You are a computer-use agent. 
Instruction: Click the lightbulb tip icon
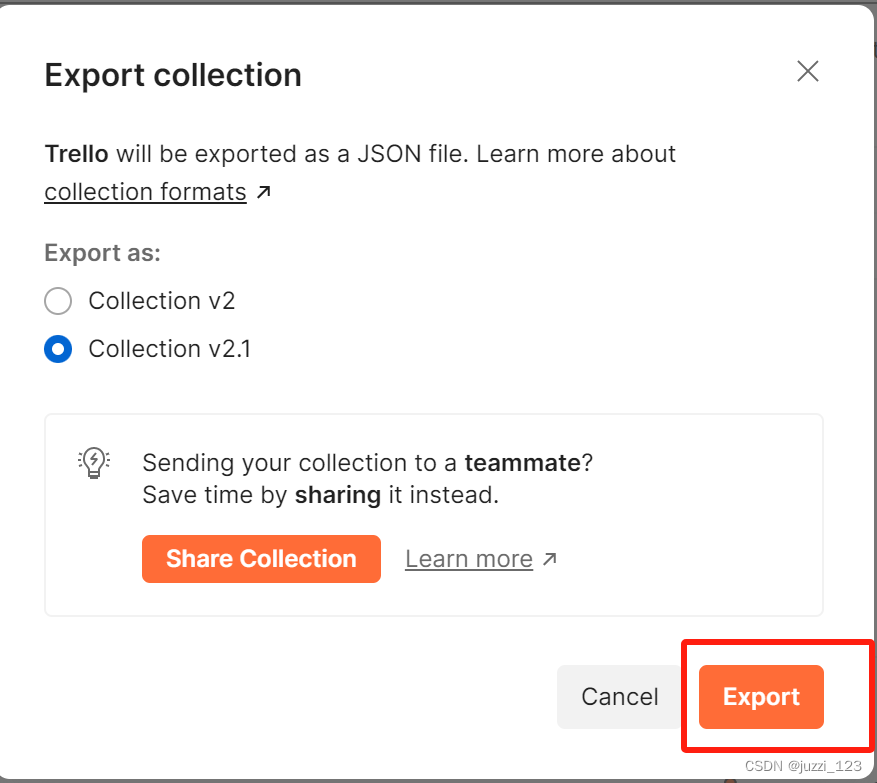coord(93,462)
